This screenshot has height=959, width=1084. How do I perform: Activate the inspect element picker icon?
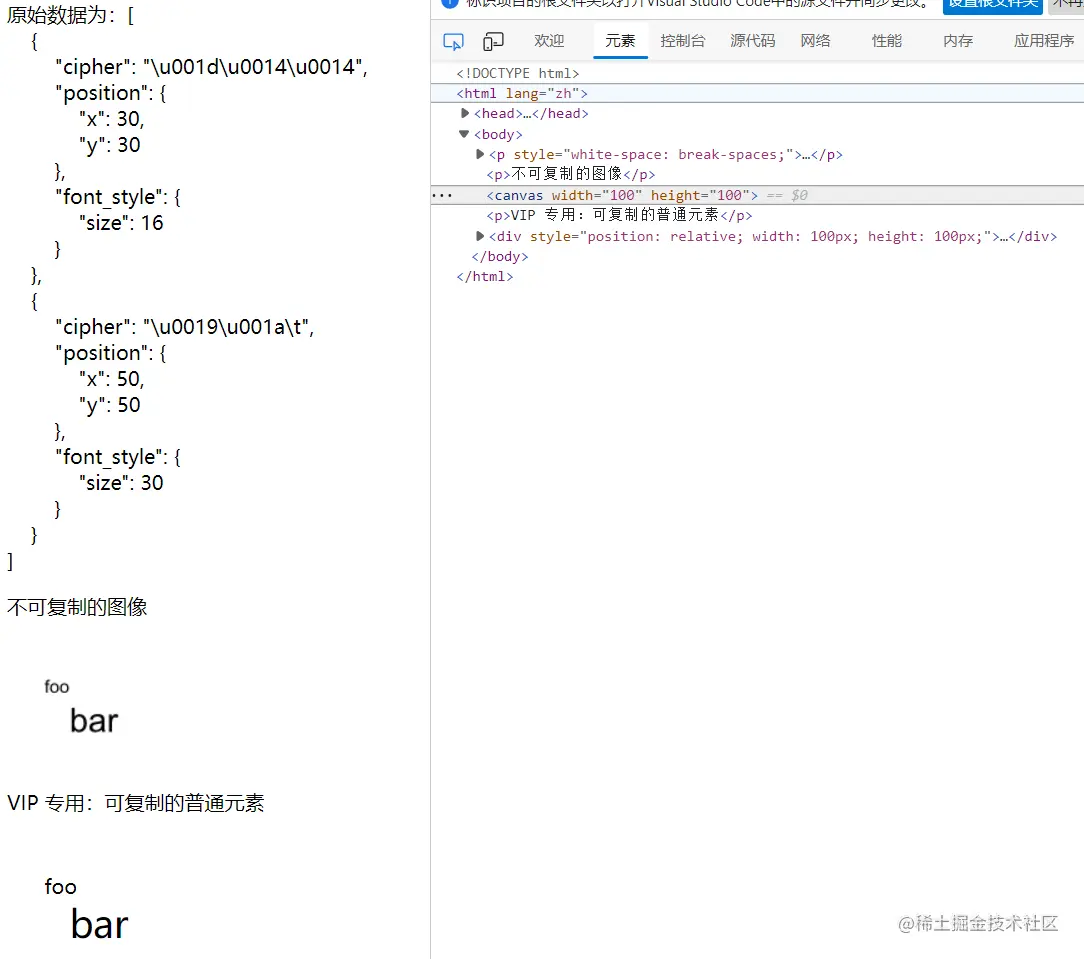point(453,41)
